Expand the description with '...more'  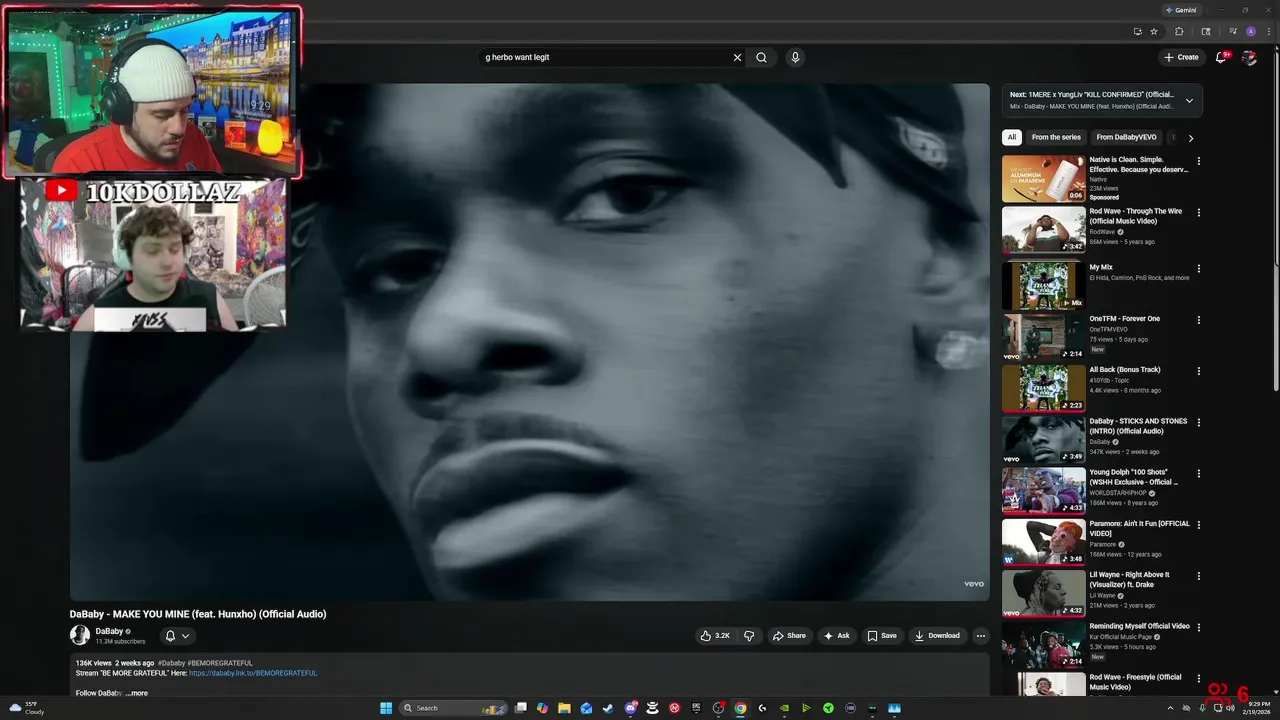pos(137,693)
